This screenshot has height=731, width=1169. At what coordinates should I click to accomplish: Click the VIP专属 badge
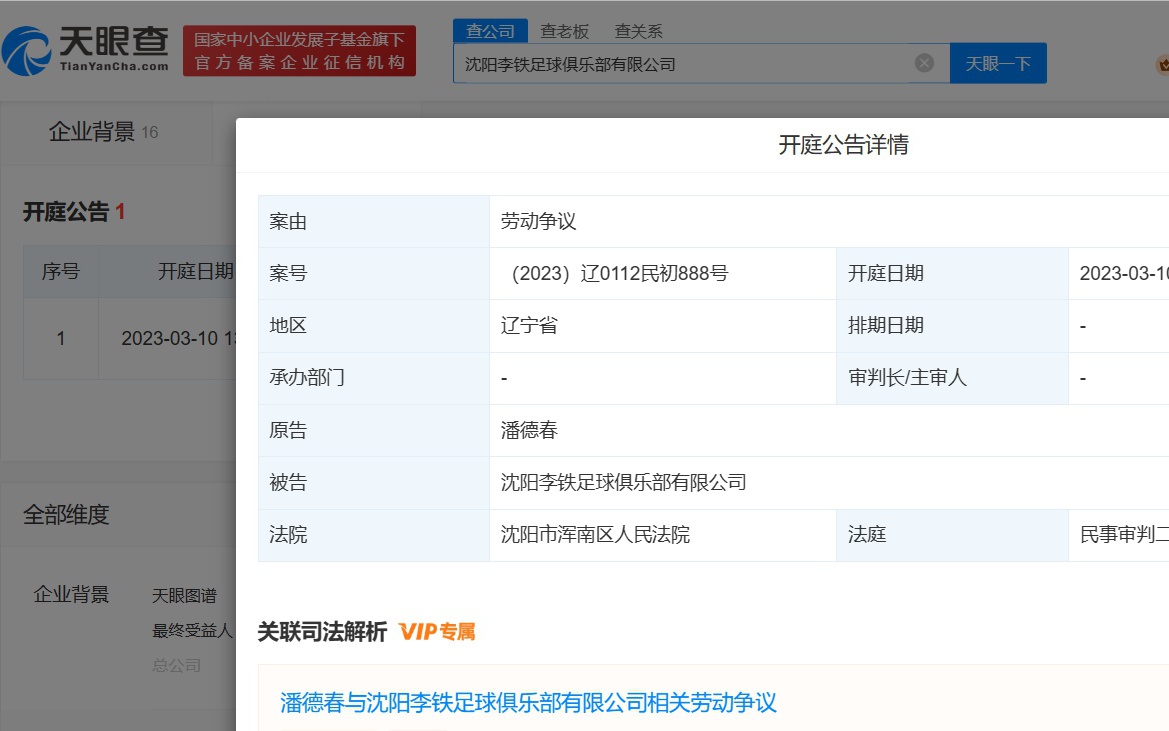(x=438, y=632)
